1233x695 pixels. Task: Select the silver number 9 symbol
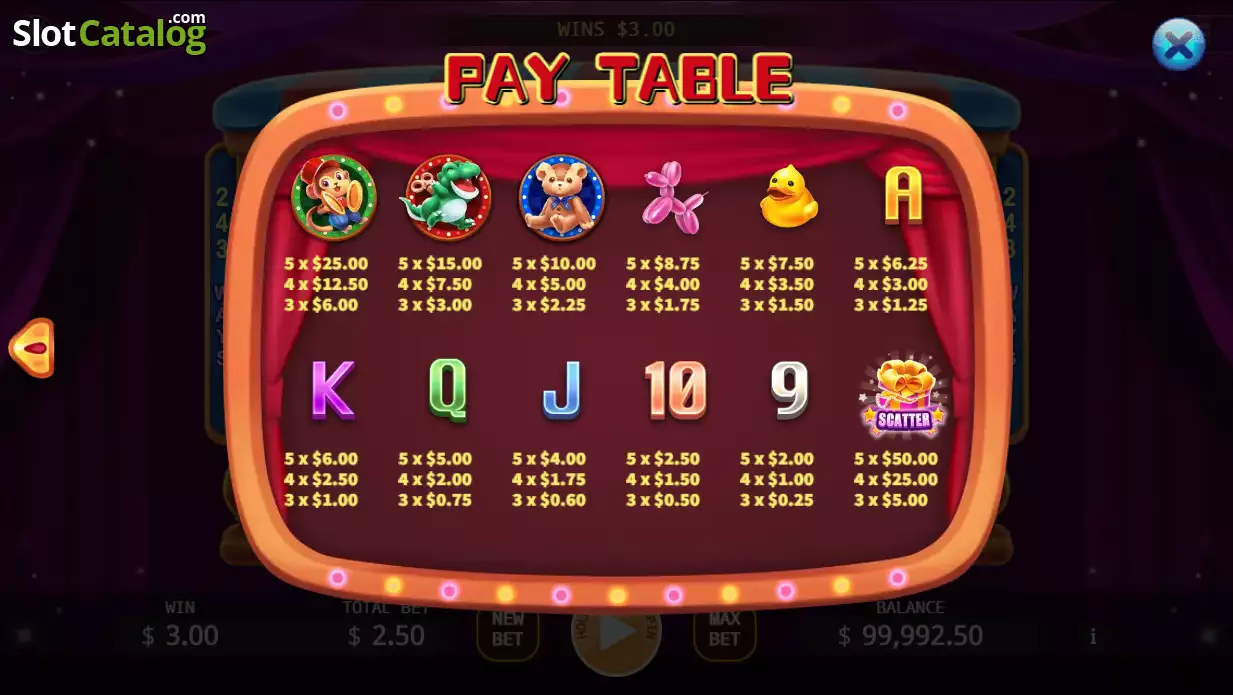tap(789, 389)
